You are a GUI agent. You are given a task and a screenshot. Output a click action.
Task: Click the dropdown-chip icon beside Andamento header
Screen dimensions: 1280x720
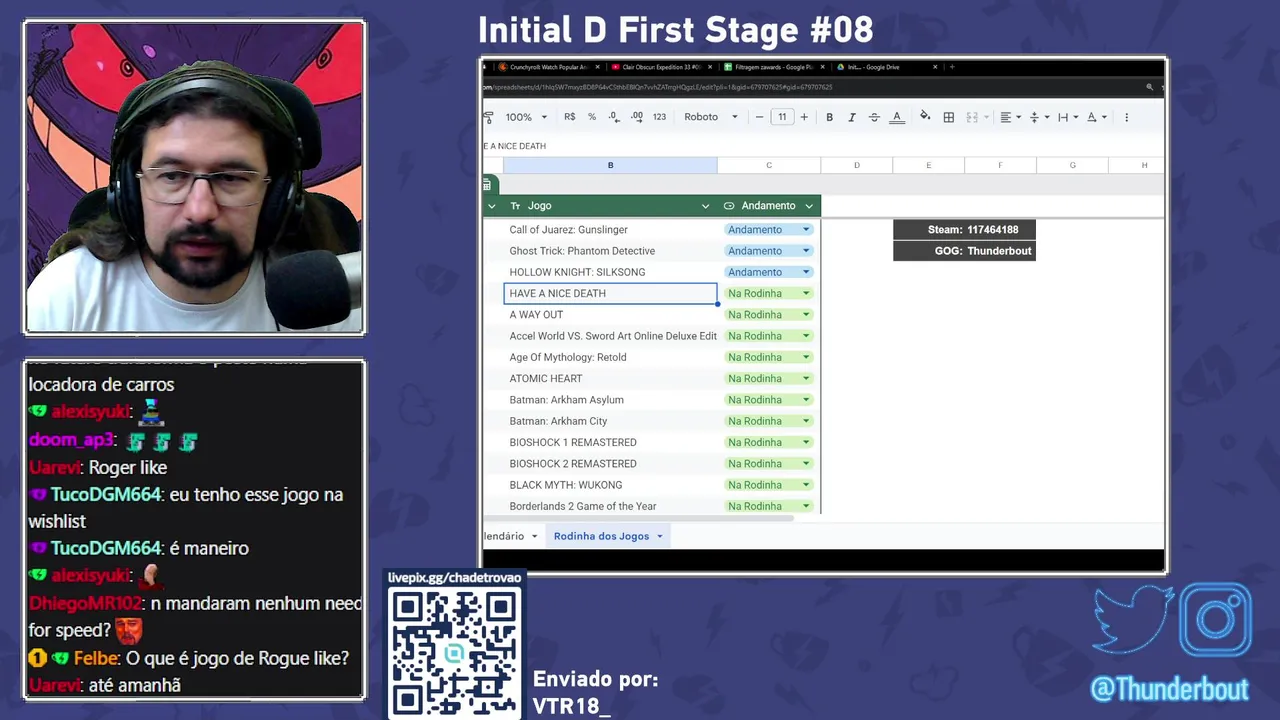[729, 206]
